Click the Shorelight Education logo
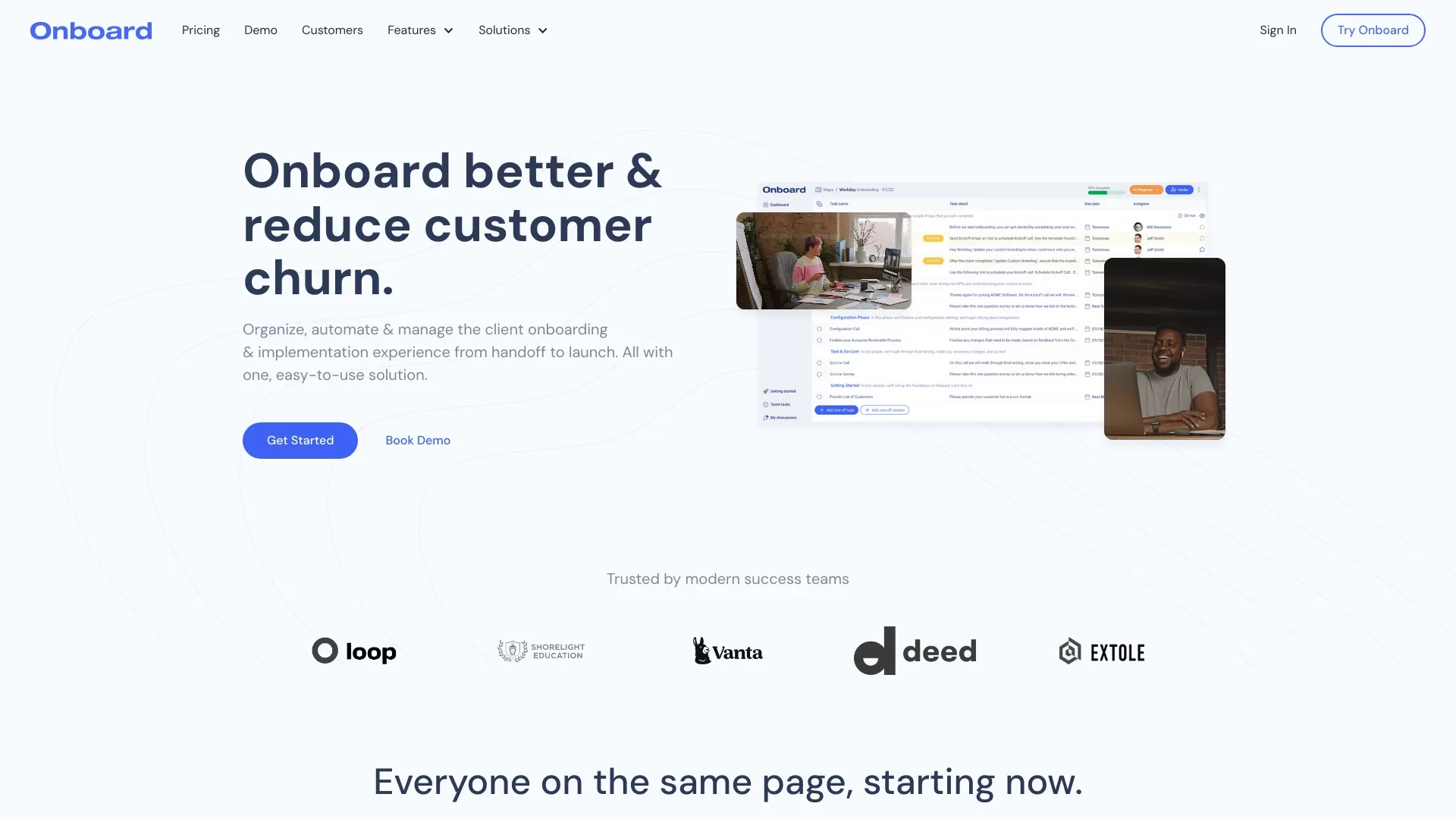Viewport: 1456px width, 819px height. (540, 650)
